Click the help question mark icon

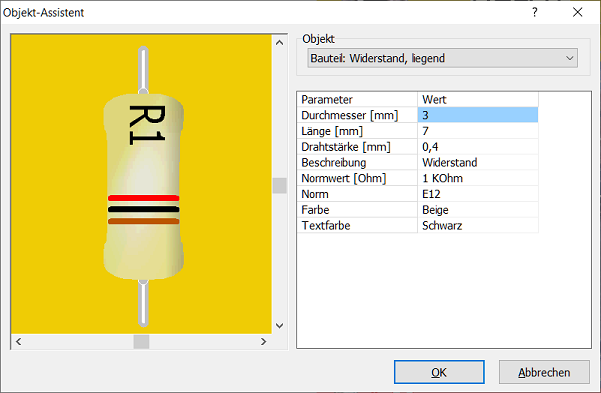click(x=535, y=12)
